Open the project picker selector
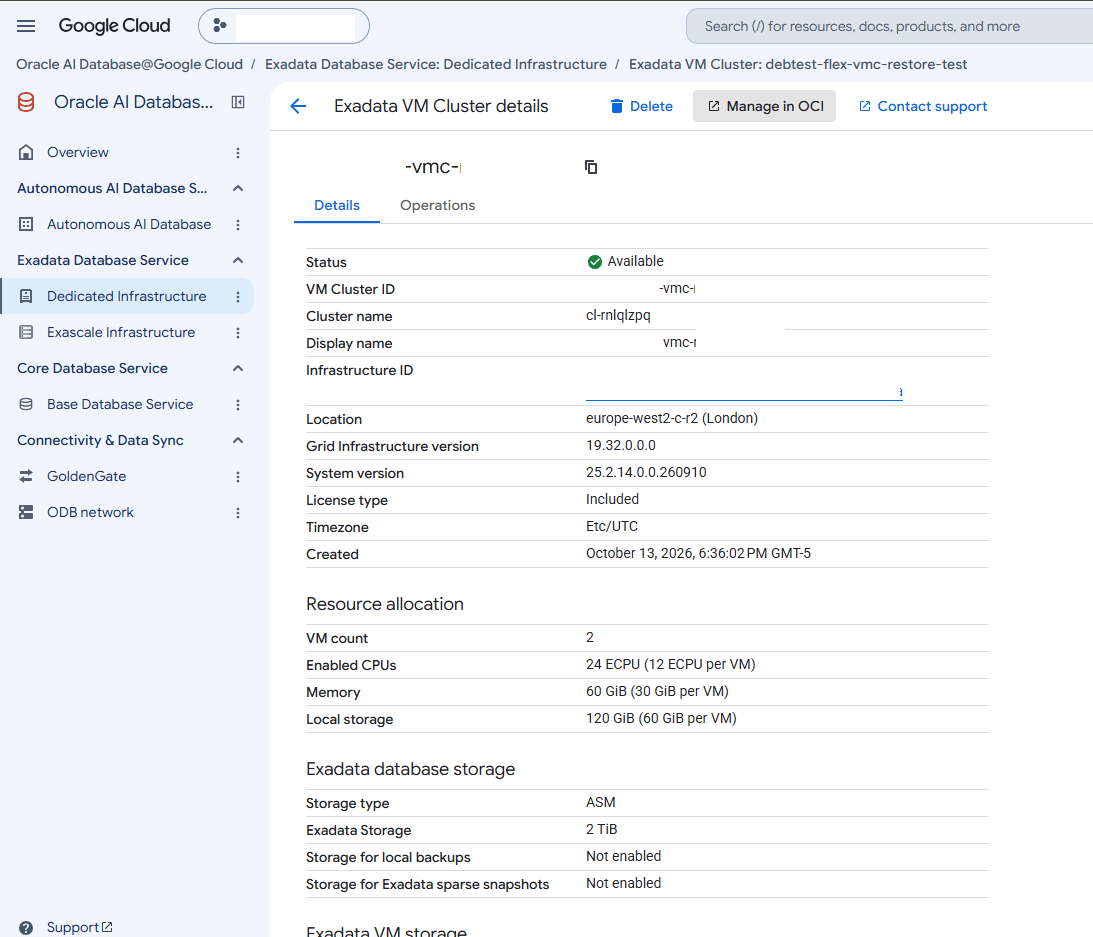Image resolution: width=1093 pixels, height=937 pixels. tap(284, 26)
